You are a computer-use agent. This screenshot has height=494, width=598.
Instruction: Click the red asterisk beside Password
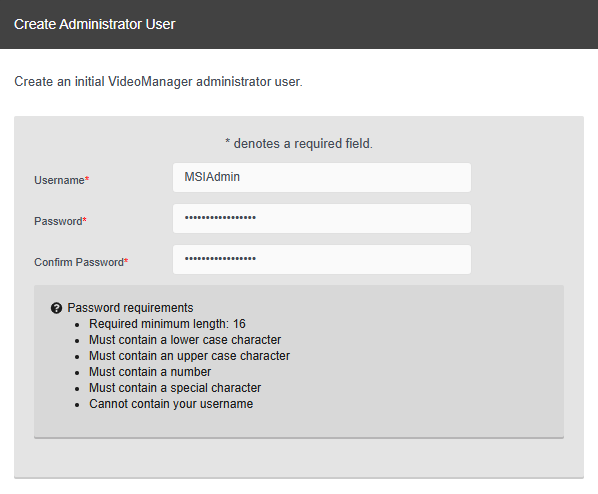point(85,220)
